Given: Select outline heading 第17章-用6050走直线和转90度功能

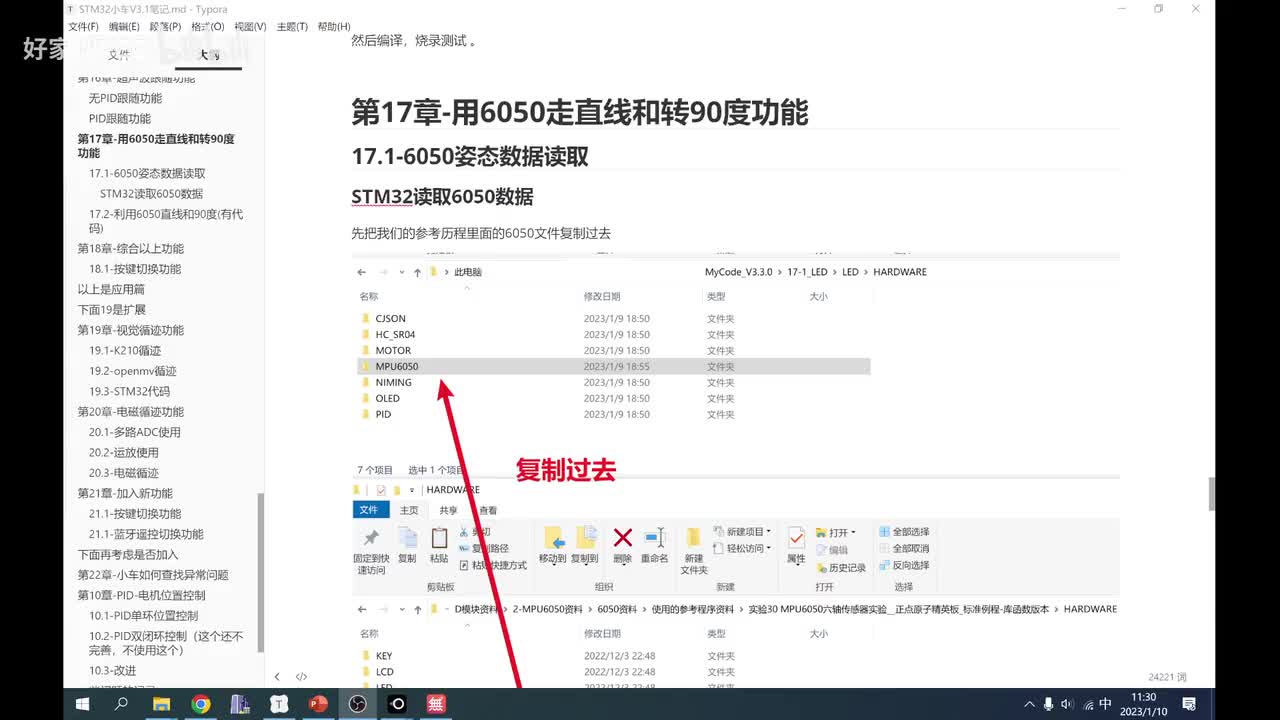Looking at the screenshot, I should (156, 146).
